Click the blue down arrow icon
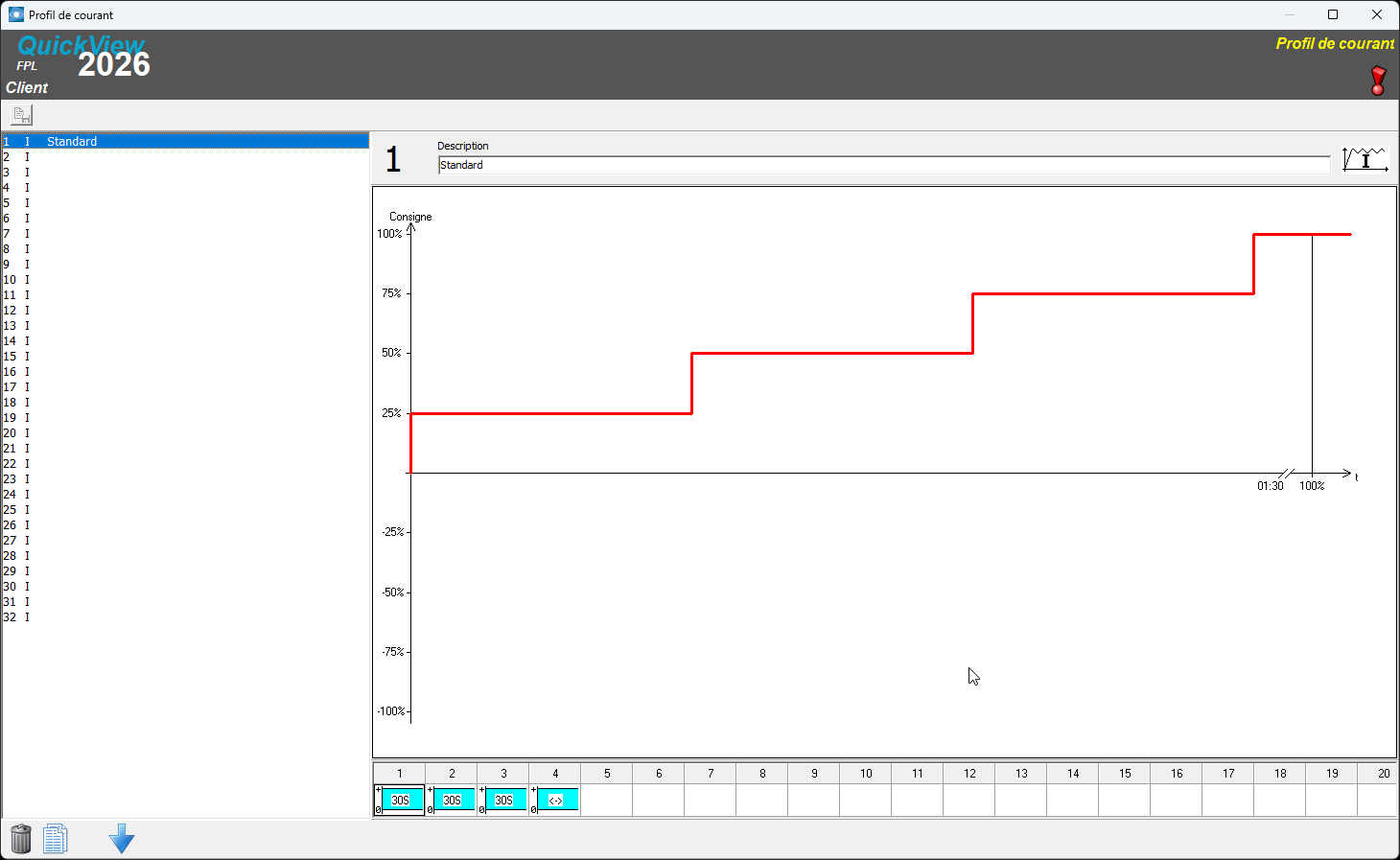The height and width of the screenshot is (860, 1400). 122,839
